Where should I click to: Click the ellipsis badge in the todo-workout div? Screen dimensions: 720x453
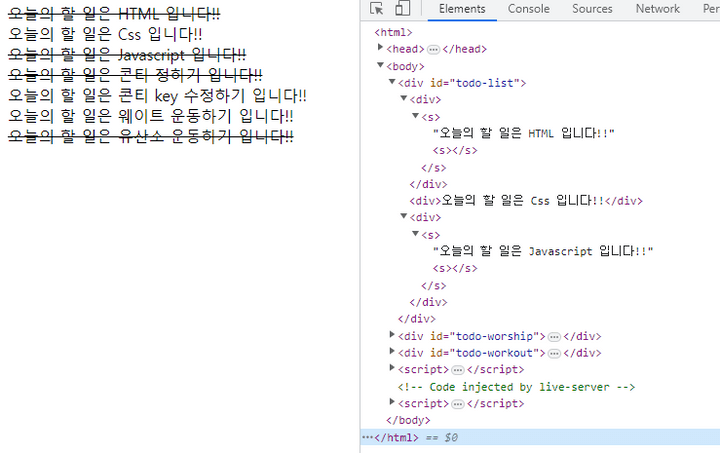coord(553,353)
